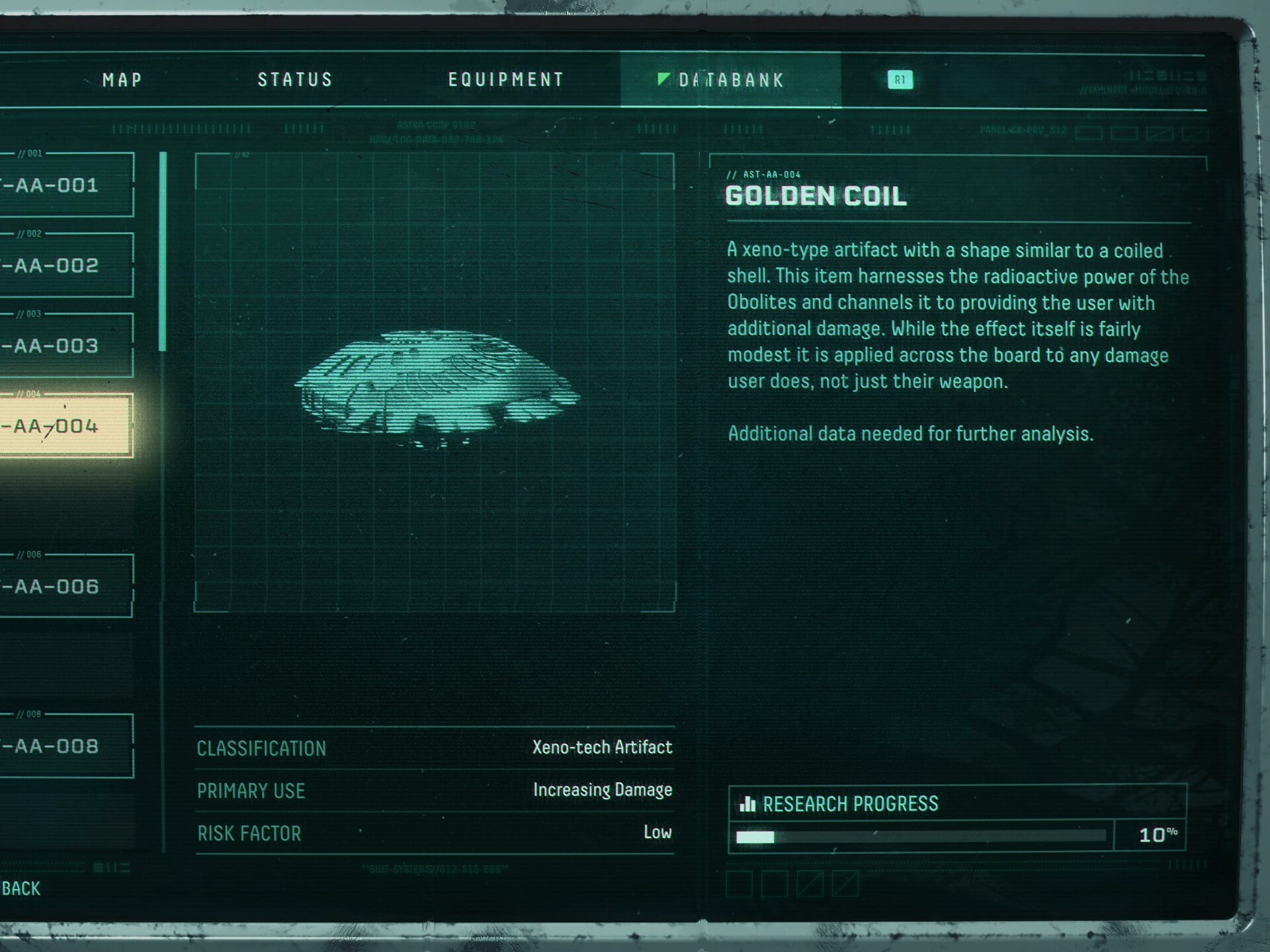Click the highlighted AA-004 entry
1270x952 pixels.
pyautogui.click(x=66, y=426)
